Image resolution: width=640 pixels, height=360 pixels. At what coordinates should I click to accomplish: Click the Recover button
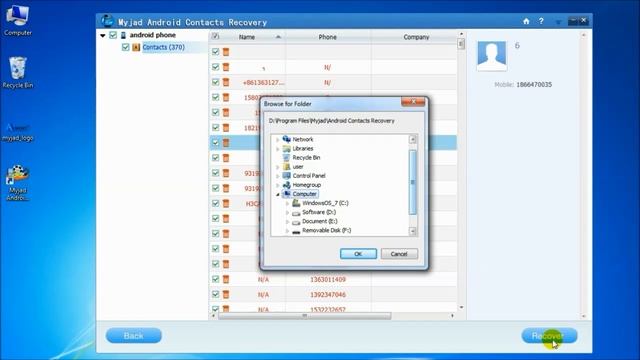pyautogui.click(x=549, y=336)
